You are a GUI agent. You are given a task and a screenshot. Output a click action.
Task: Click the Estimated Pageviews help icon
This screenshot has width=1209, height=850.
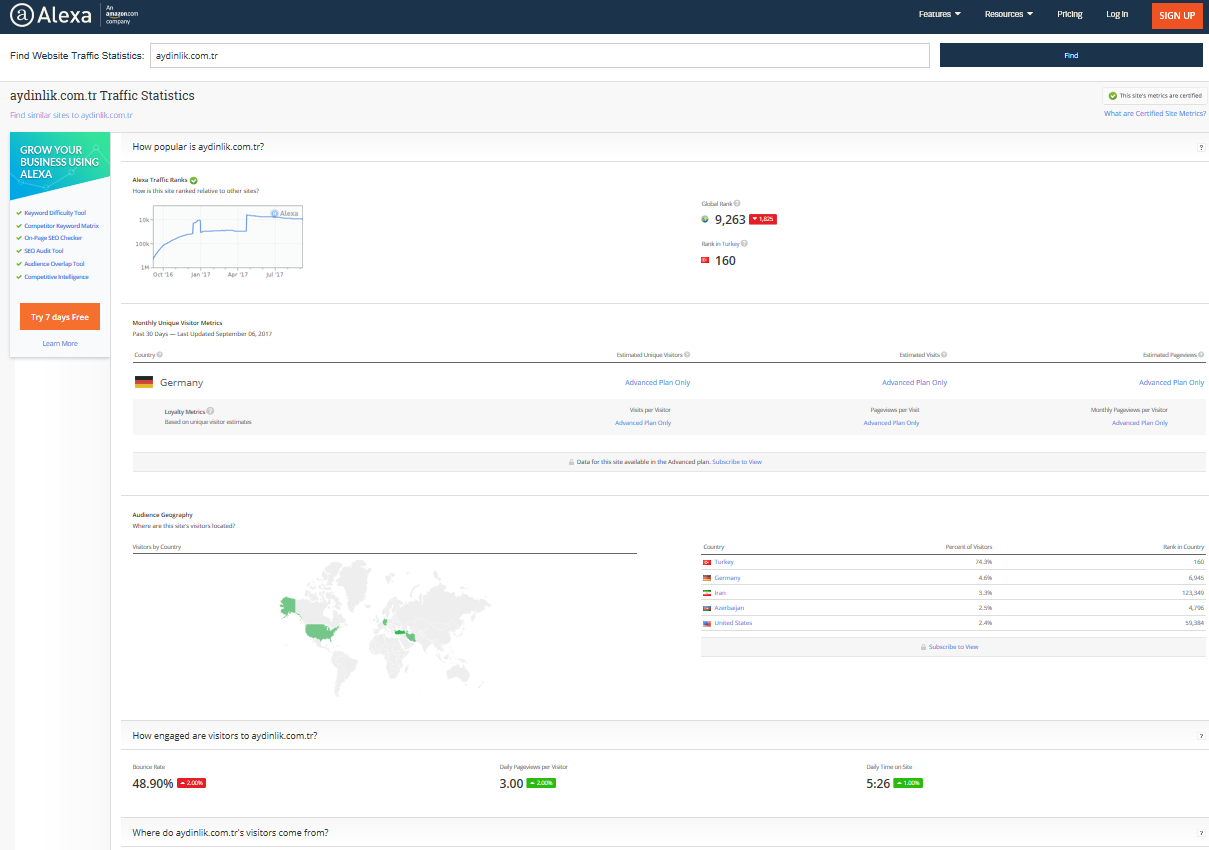[1201, 355]
